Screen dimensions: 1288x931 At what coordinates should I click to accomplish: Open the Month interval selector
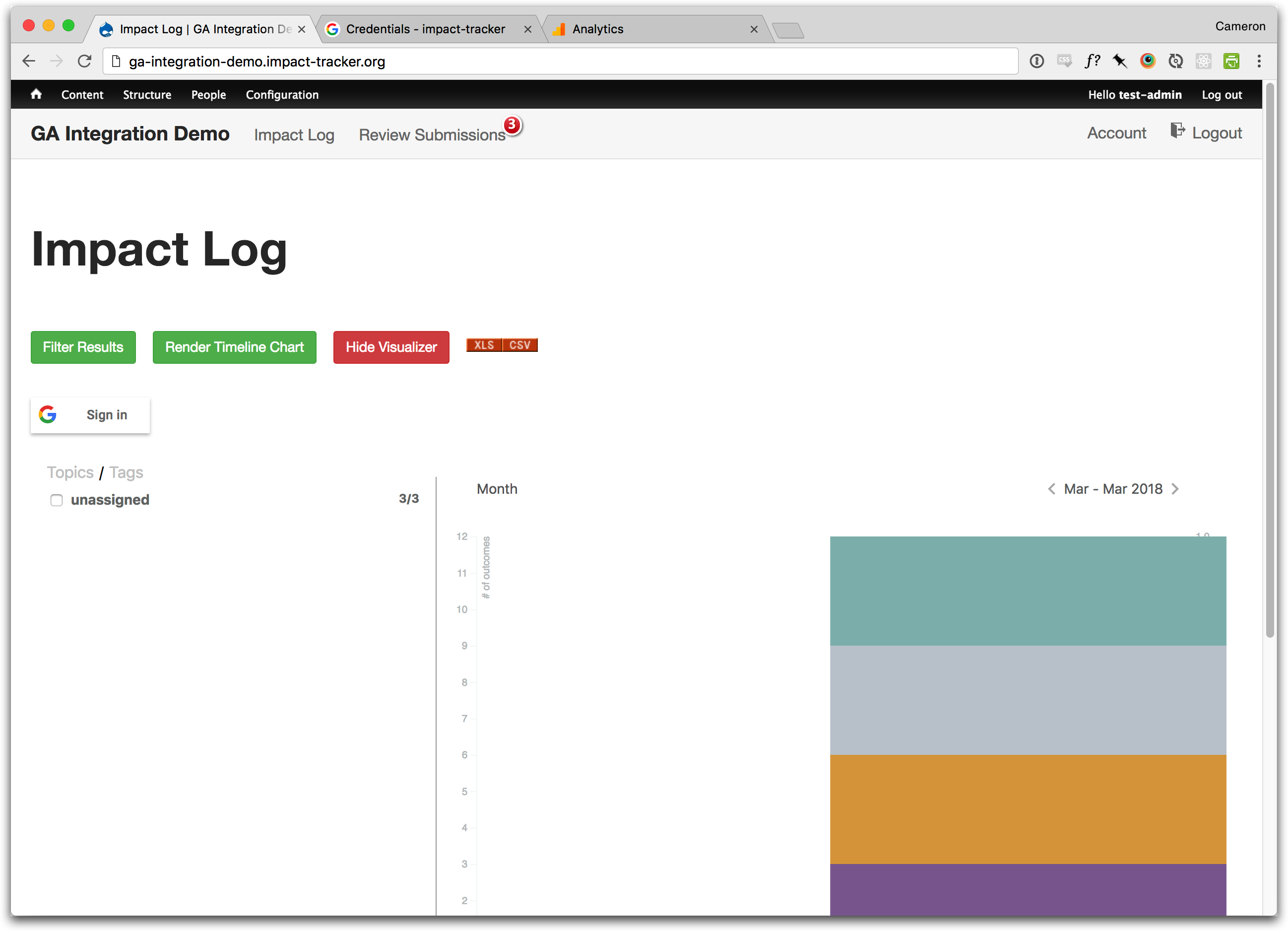[497, 489]
